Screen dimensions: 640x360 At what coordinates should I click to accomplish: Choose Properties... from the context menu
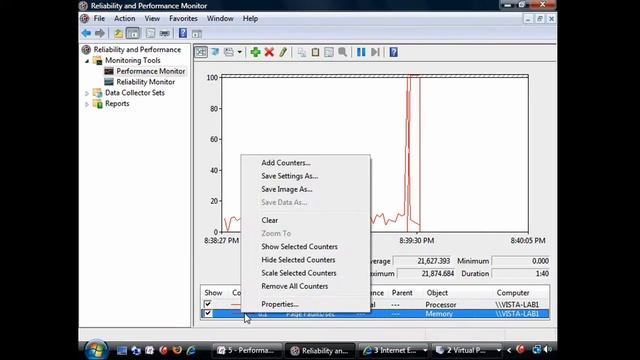pyautogui.click(x=305, y=304)
